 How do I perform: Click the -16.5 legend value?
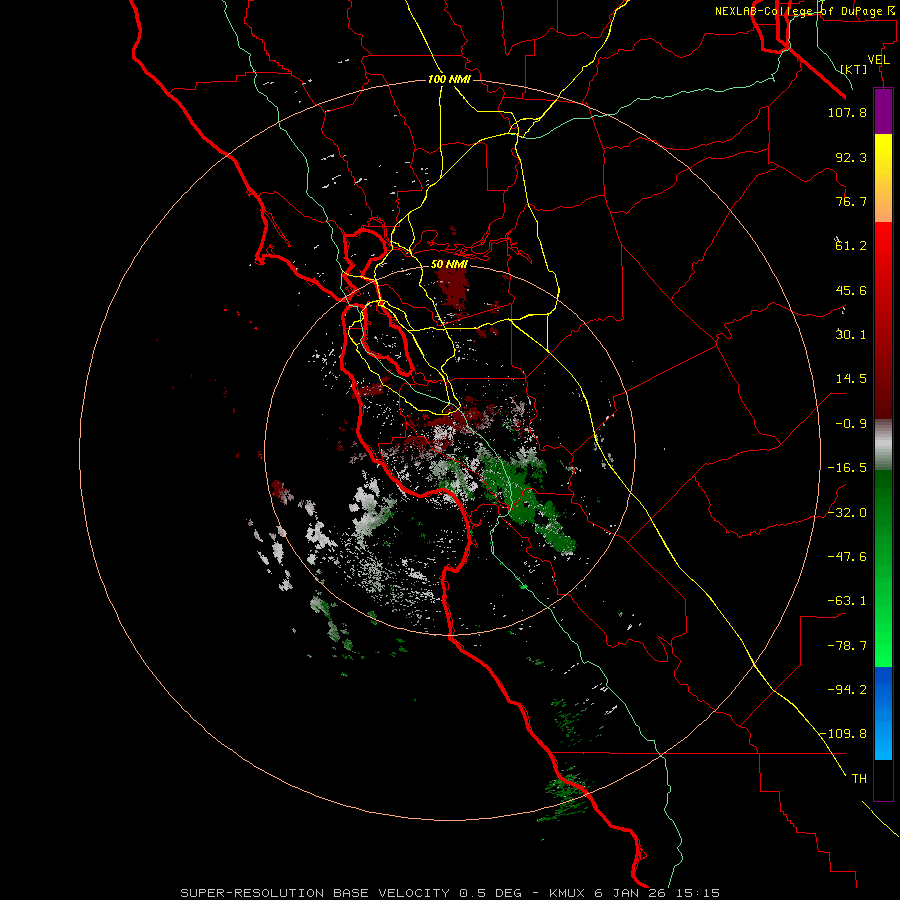click(x=847, y=468)
